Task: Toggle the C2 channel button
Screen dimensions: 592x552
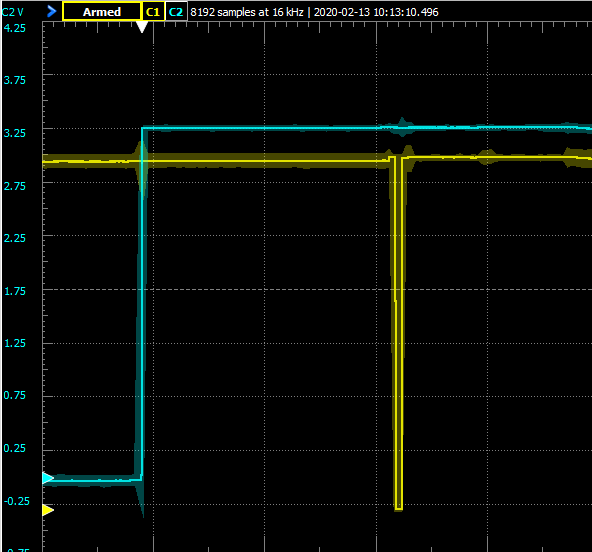Action: (176, 12)
